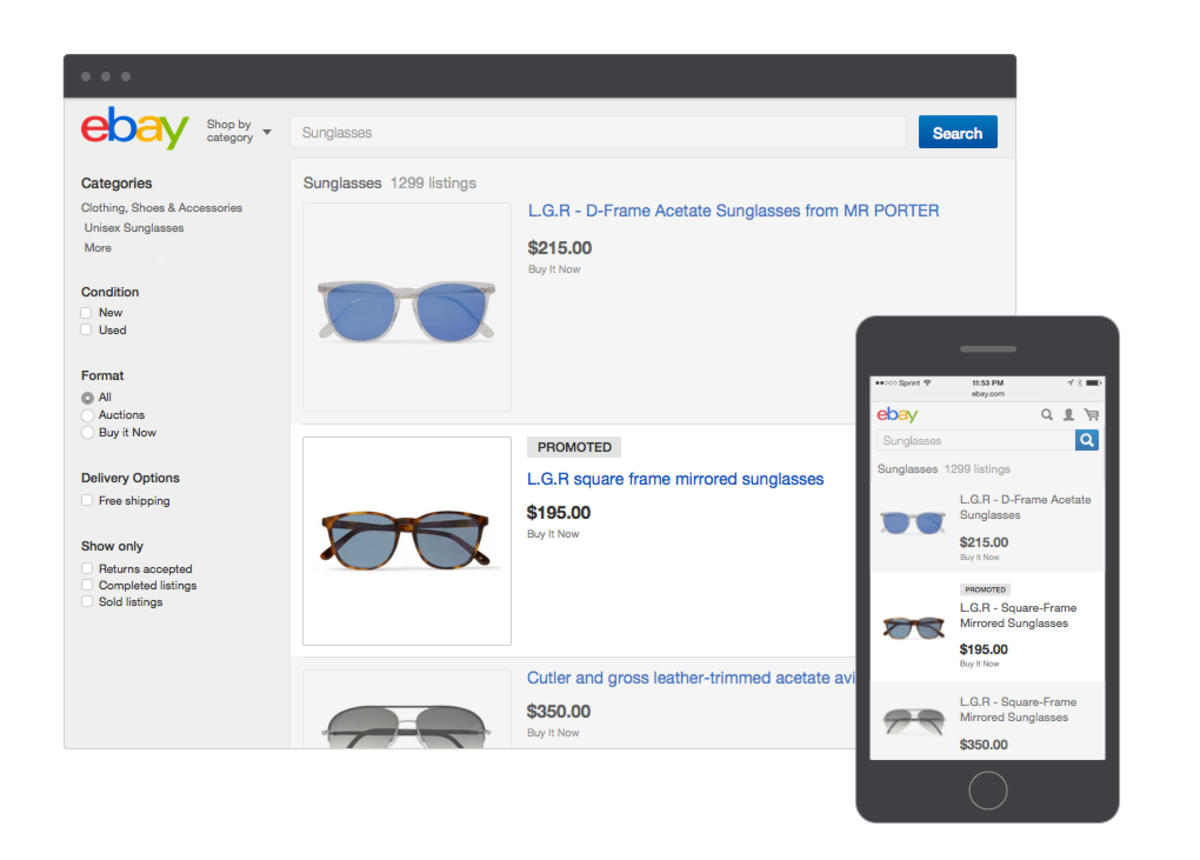Tap the promoted Square-Frame Mirrored Sunglasses title
Viewport: 1200px width, 860px height.
[x=1018, y=615]
